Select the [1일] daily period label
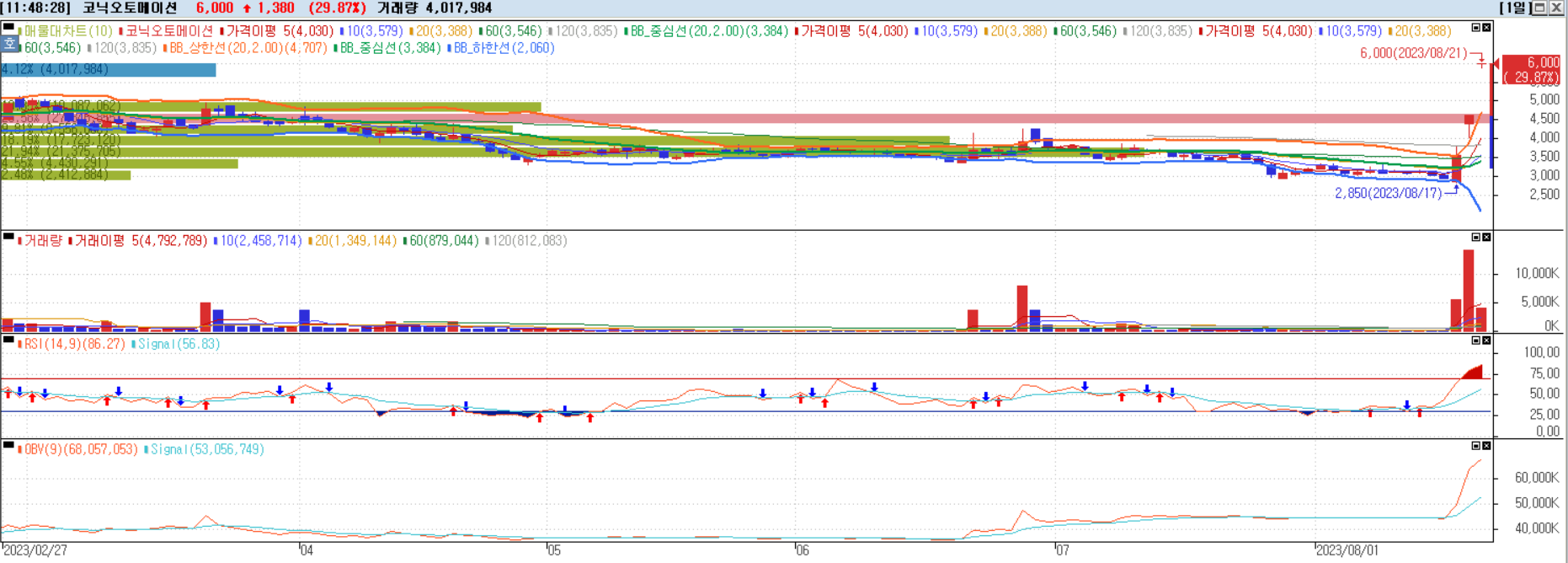Screen dimensions: 1568x563 tap(1516, 8)
